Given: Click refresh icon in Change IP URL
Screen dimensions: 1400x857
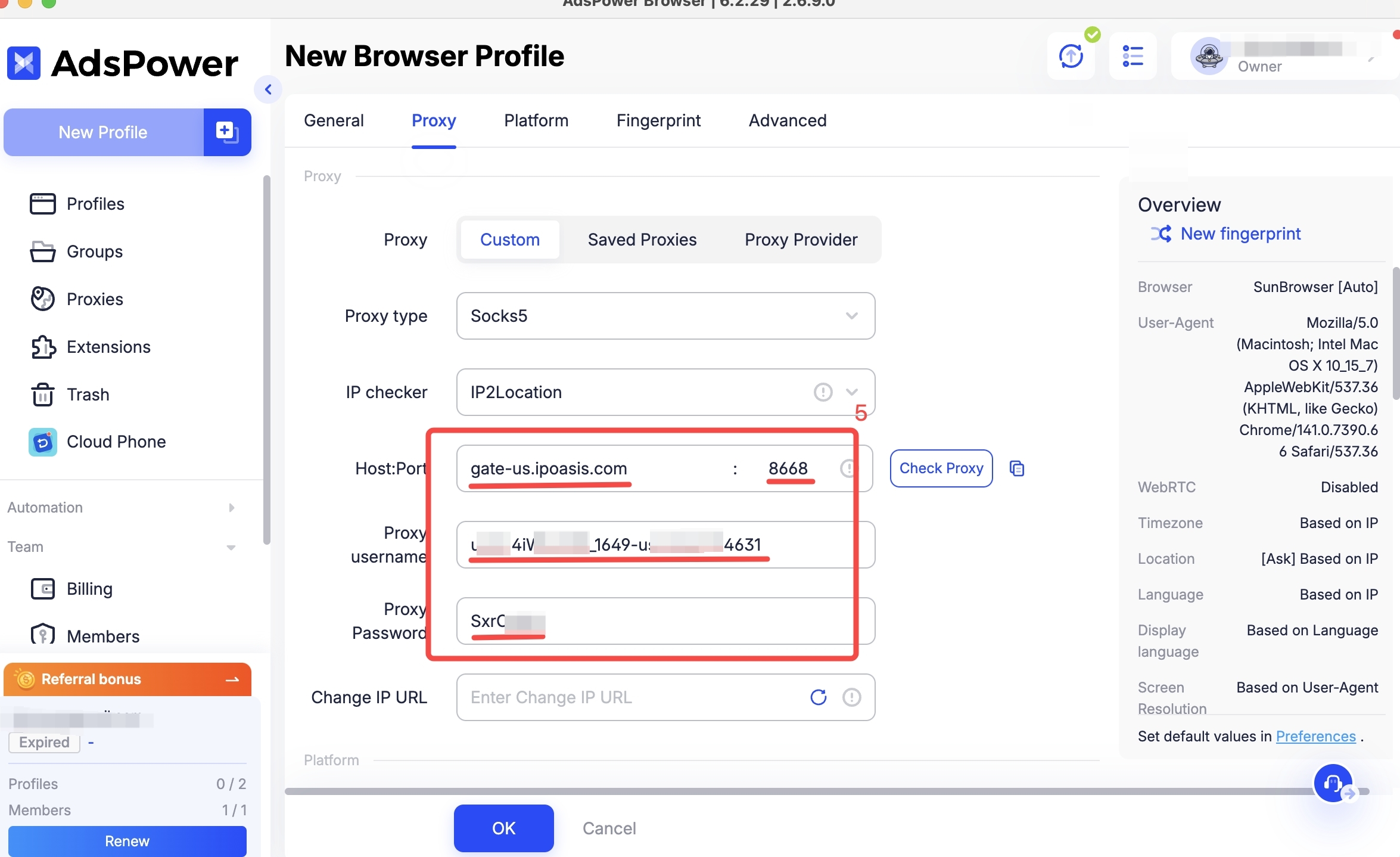Looking at the screenshot, I should [x=819, y=697].
